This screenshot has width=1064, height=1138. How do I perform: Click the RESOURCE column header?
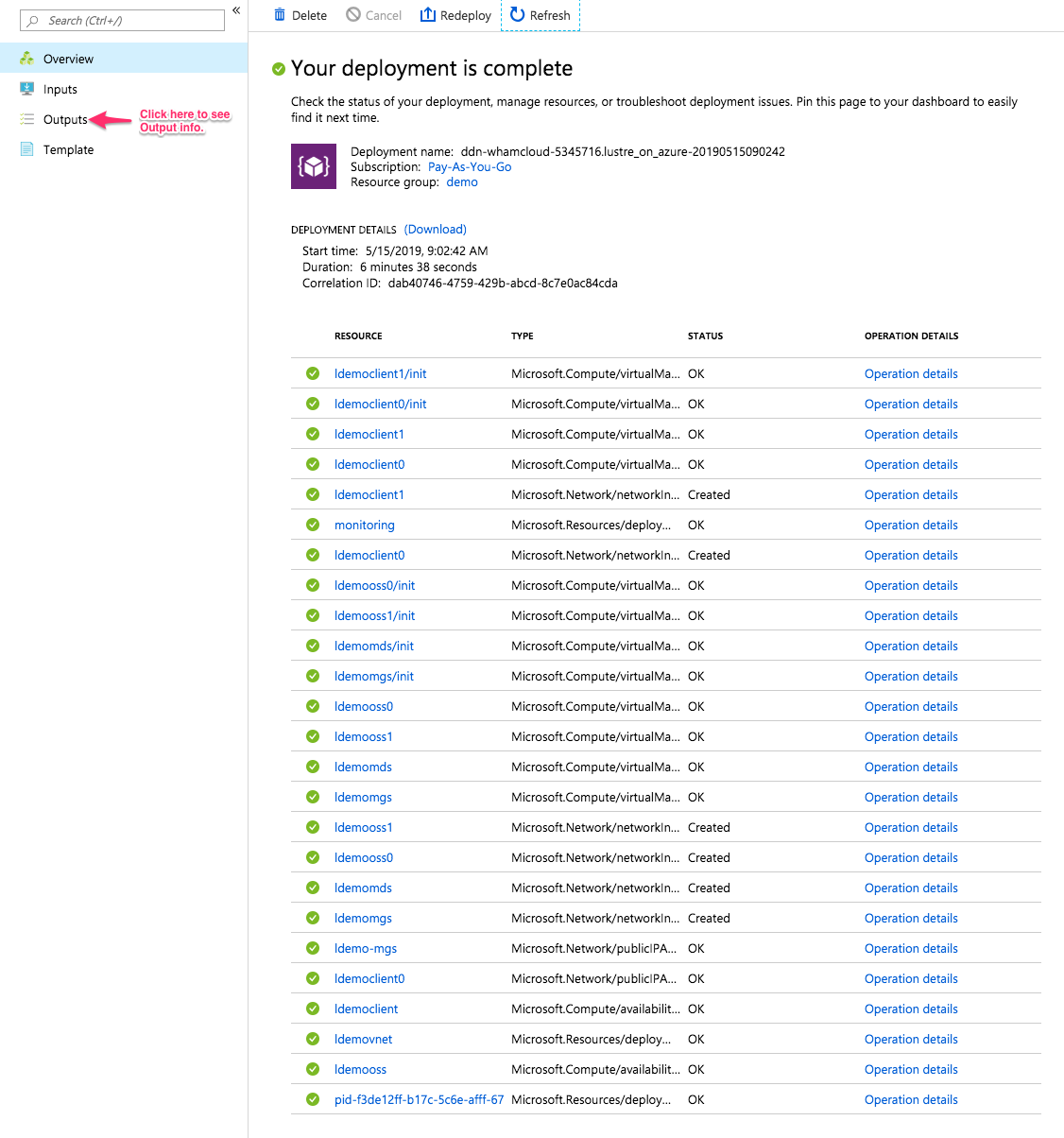pos(358,336)
